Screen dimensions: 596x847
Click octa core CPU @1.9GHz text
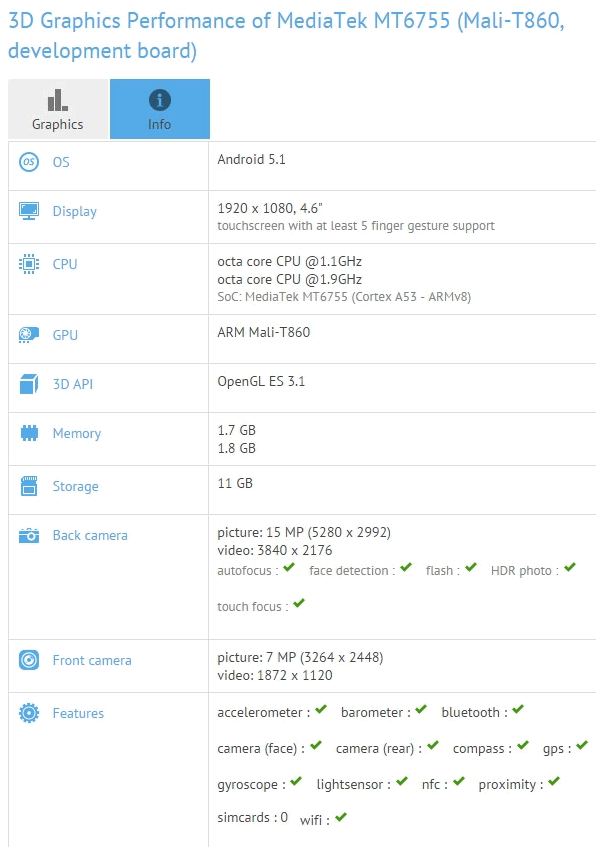290,279
